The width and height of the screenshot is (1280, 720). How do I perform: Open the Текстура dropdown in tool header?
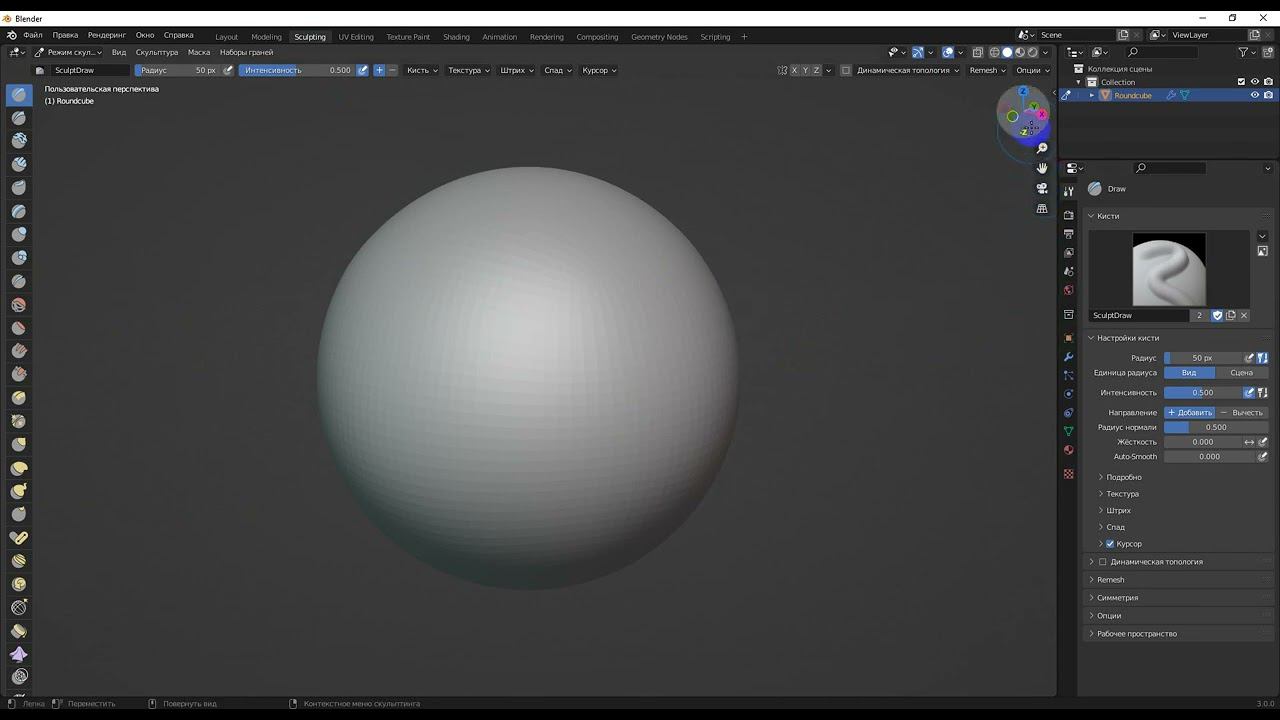pos(468,70)
